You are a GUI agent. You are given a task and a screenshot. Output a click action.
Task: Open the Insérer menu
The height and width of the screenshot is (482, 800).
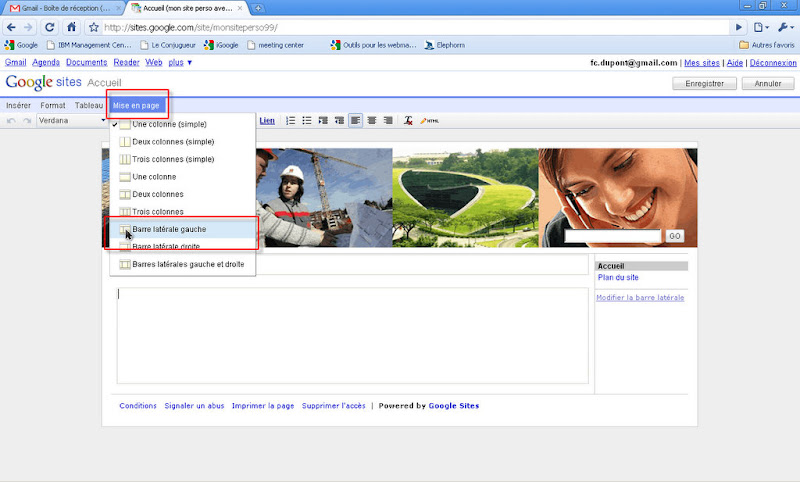(18, 106)
